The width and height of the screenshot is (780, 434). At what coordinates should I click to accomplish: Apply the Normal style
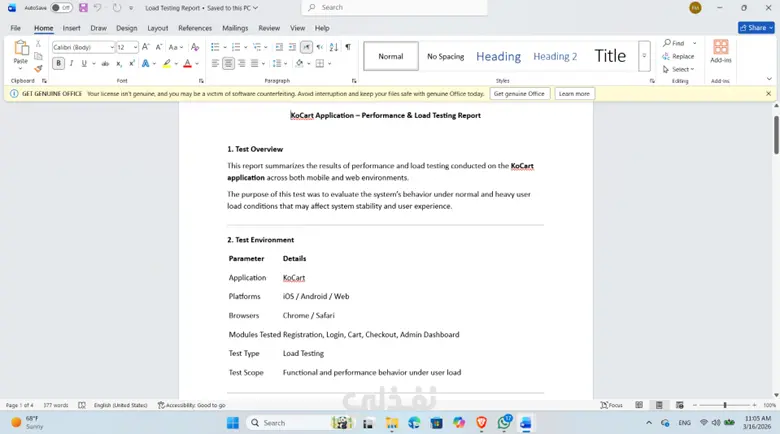391,56
